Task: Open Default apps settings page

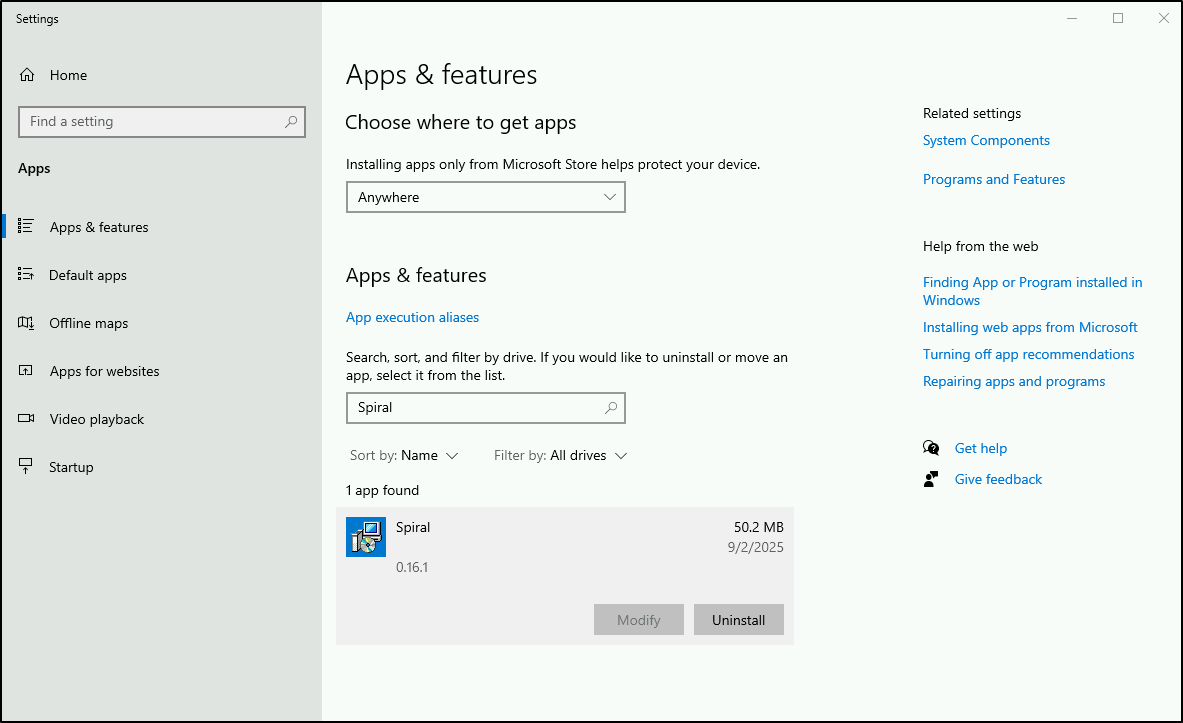Action: pyautogui.click(x=88, y=275)
